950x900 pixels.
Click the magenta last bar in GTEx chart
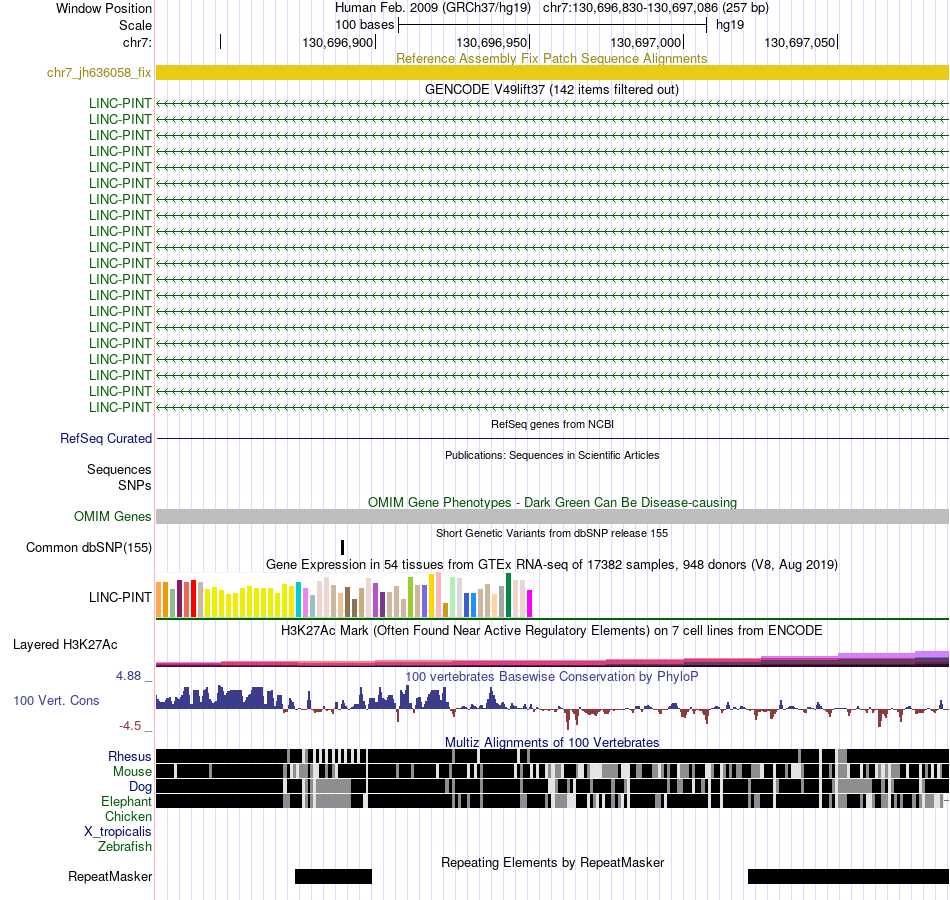point(529,604)
